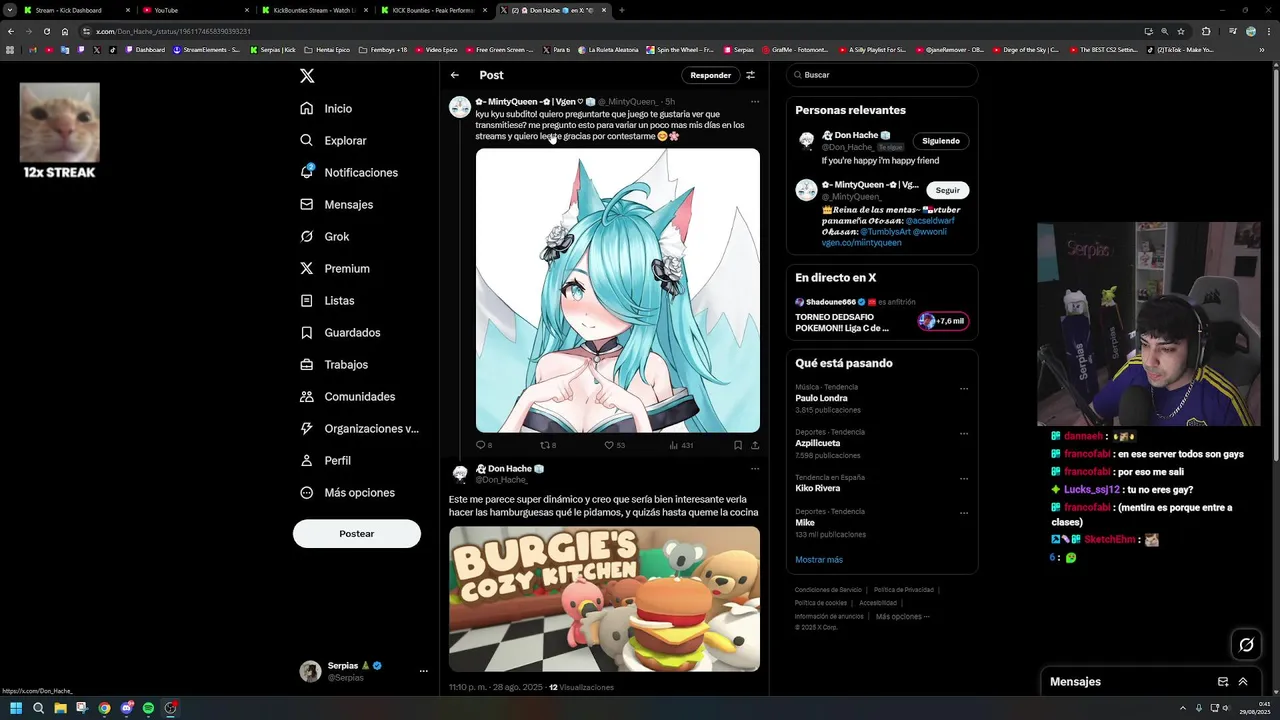
Task: Open Comunidades in the sidebar
Action: pyautogui.click(x=347, y=397)
